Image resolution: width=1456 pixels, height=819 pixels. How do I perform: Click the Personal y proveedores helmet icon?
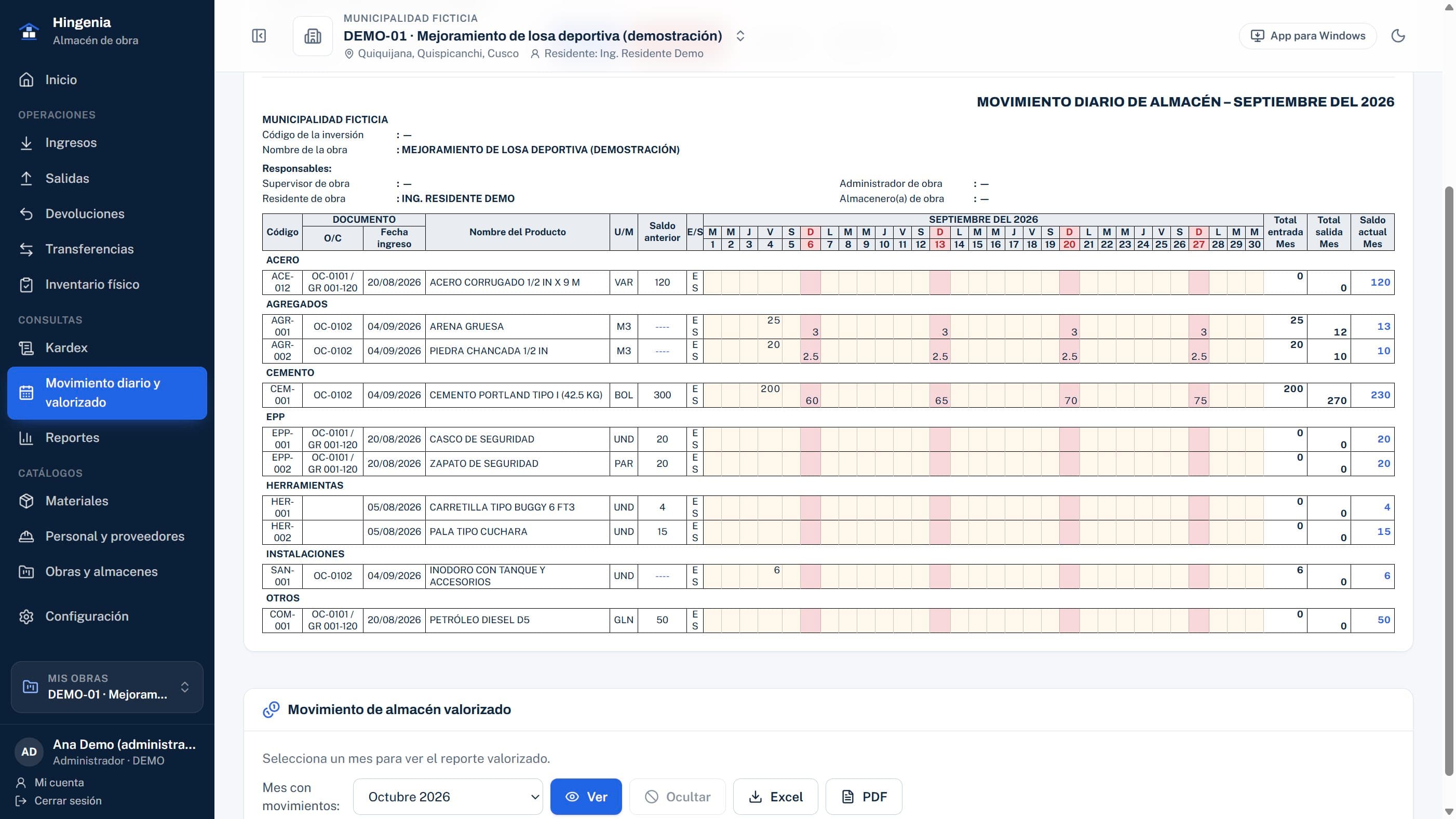[x=26, y=536]
